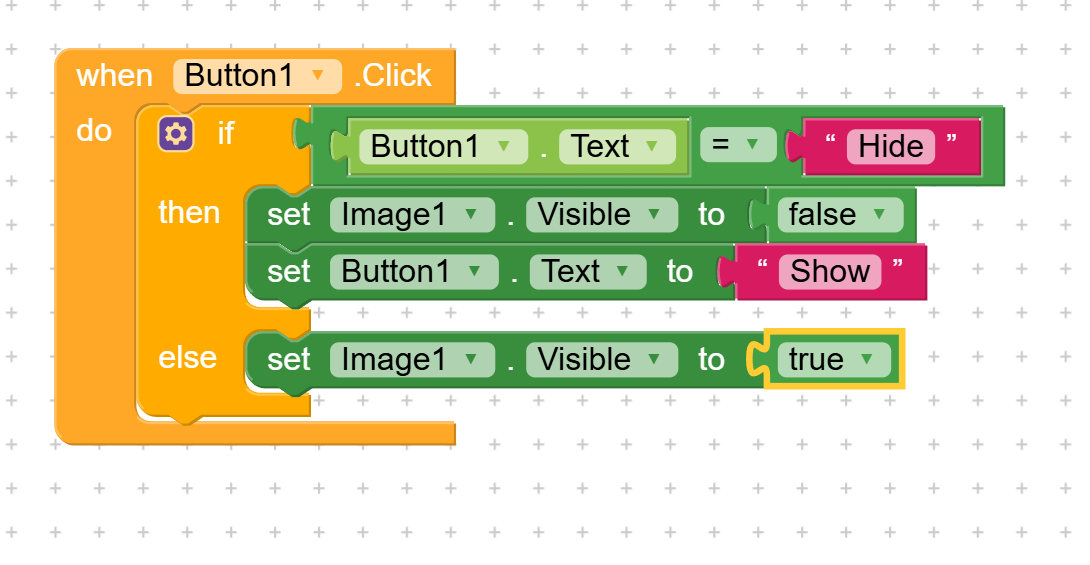Click the "else" label of if block
Image resolution: width=1090 pixels, height=565 pixels.
click(x=187, y=357)
